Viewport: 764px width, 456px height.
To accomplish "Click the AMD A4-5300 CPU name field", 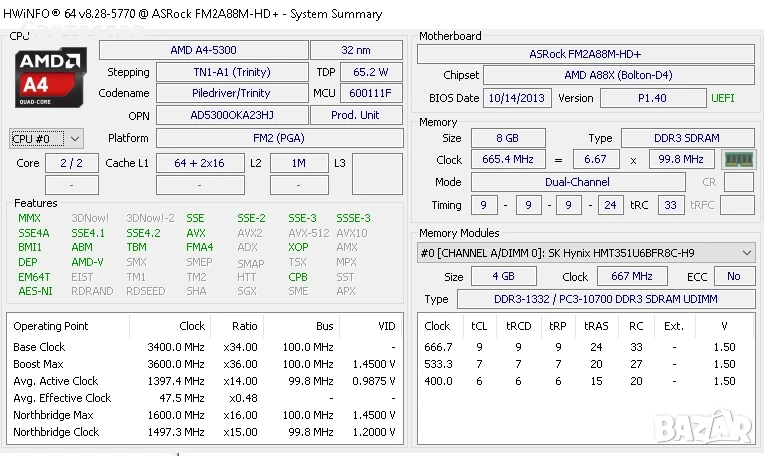I will [203, 50].
